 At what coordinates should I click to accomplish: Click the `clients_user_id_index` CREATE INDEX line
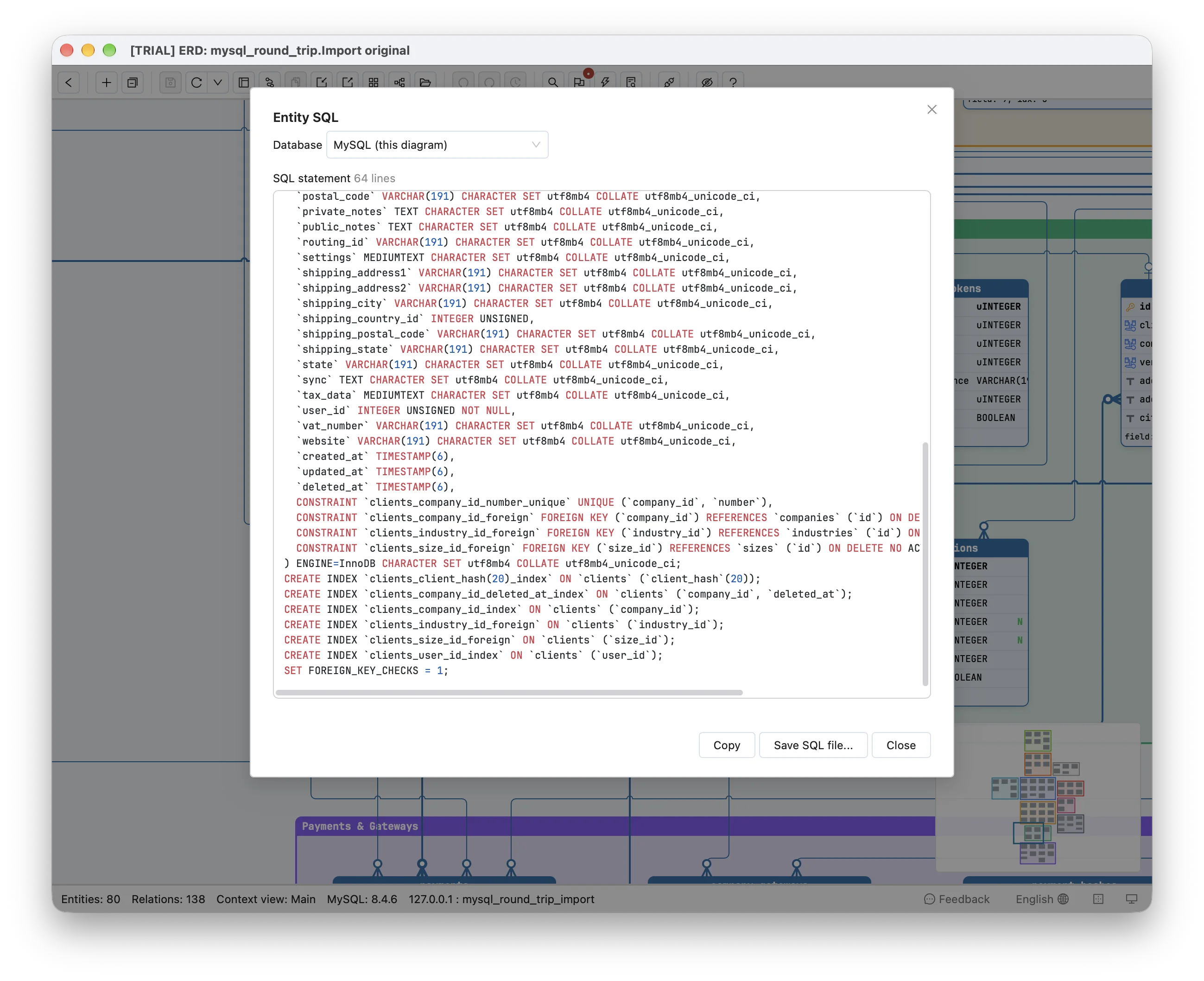[473, 656]
